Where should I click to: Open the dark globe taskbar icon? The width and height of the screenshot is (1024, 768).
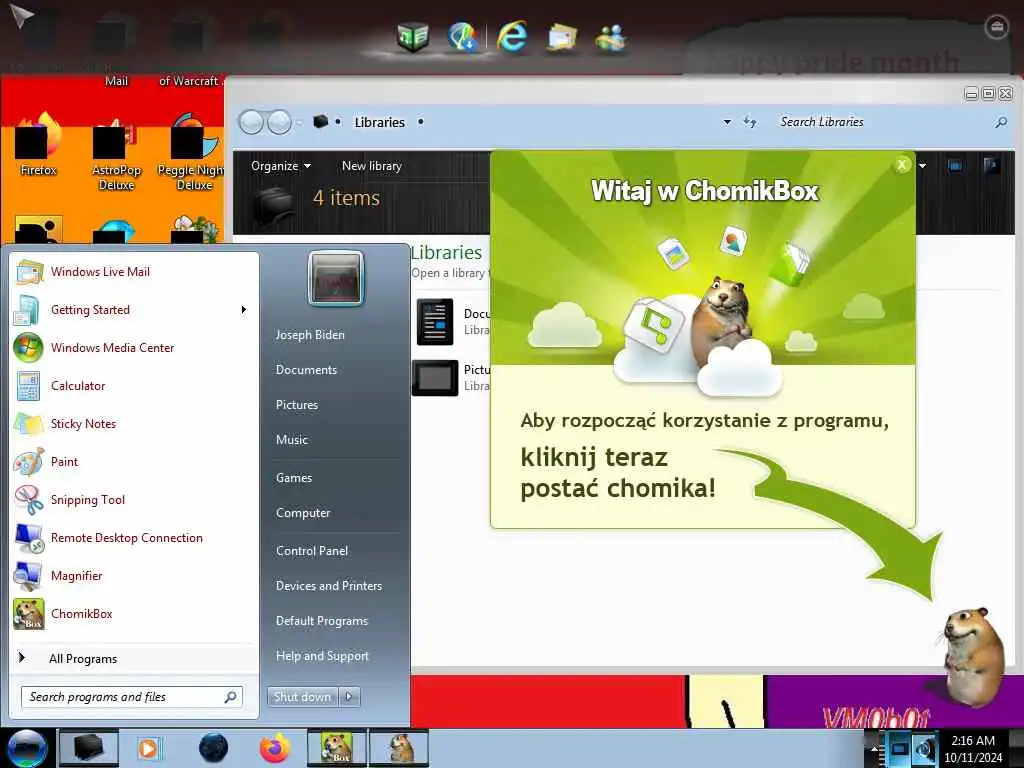pyautogui.click(x=214, y=748)
